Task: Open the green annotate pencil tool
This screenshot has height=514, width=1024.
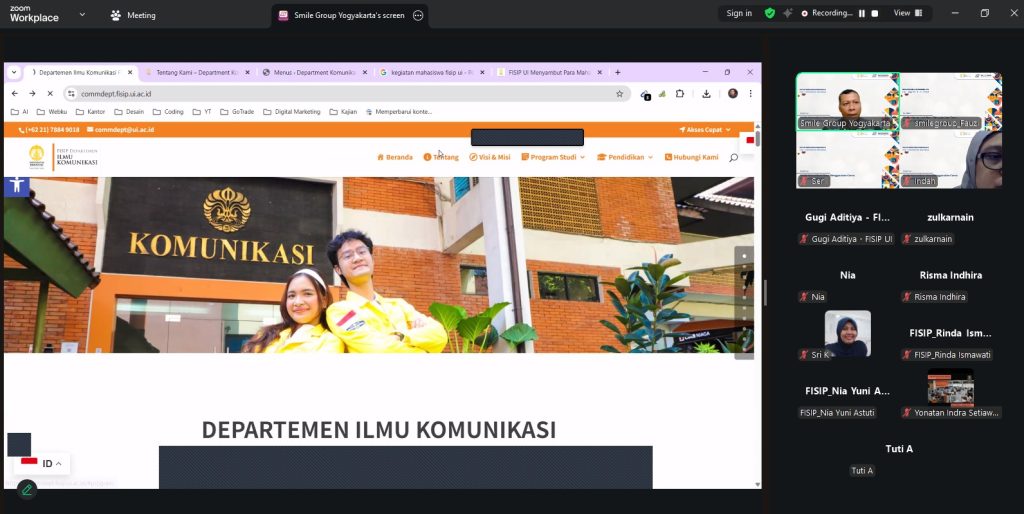Action: click(x=27, y=489)
